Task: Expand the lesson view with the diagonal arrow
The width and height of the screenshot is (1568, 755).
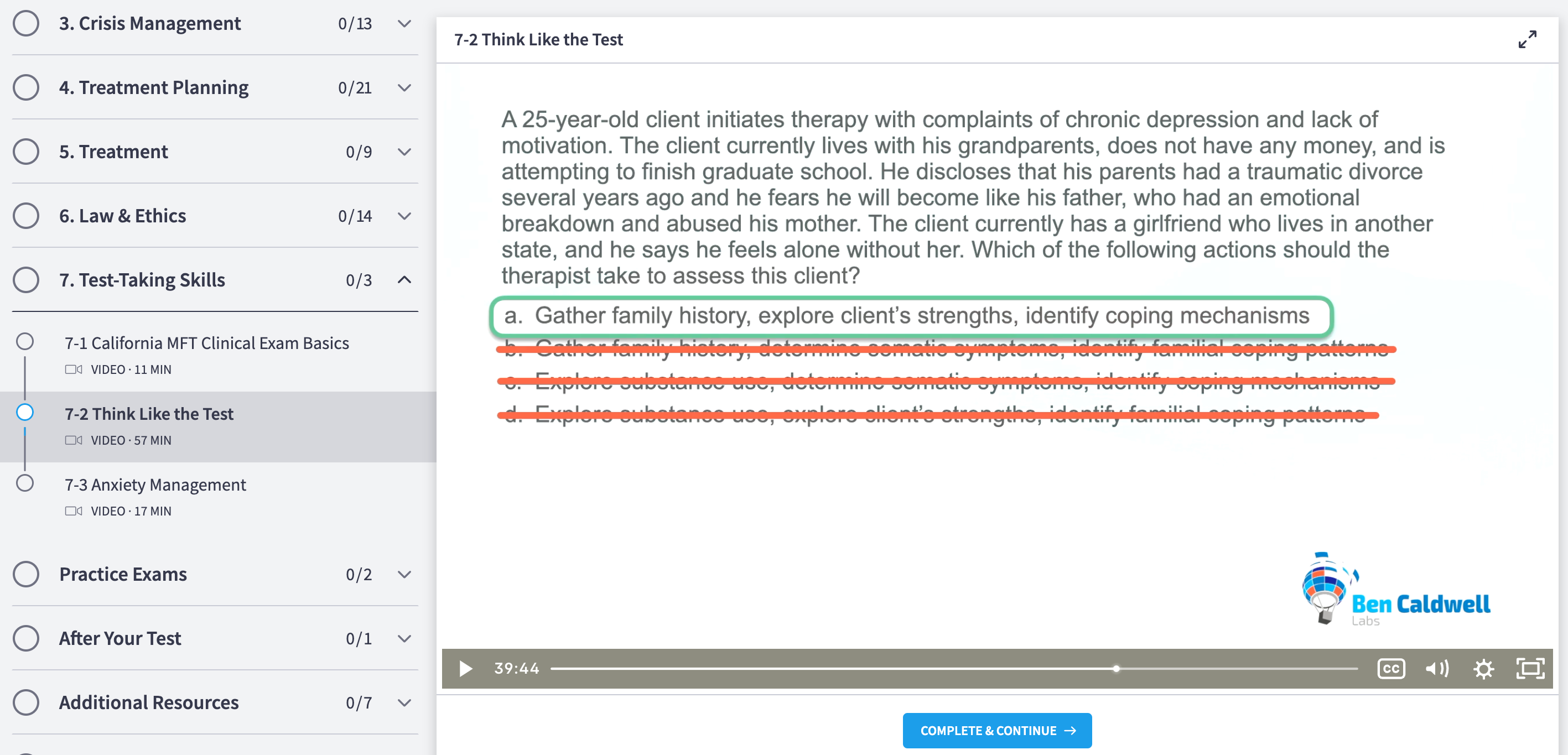Action: pyautogui.click(x=1528, y=39)
